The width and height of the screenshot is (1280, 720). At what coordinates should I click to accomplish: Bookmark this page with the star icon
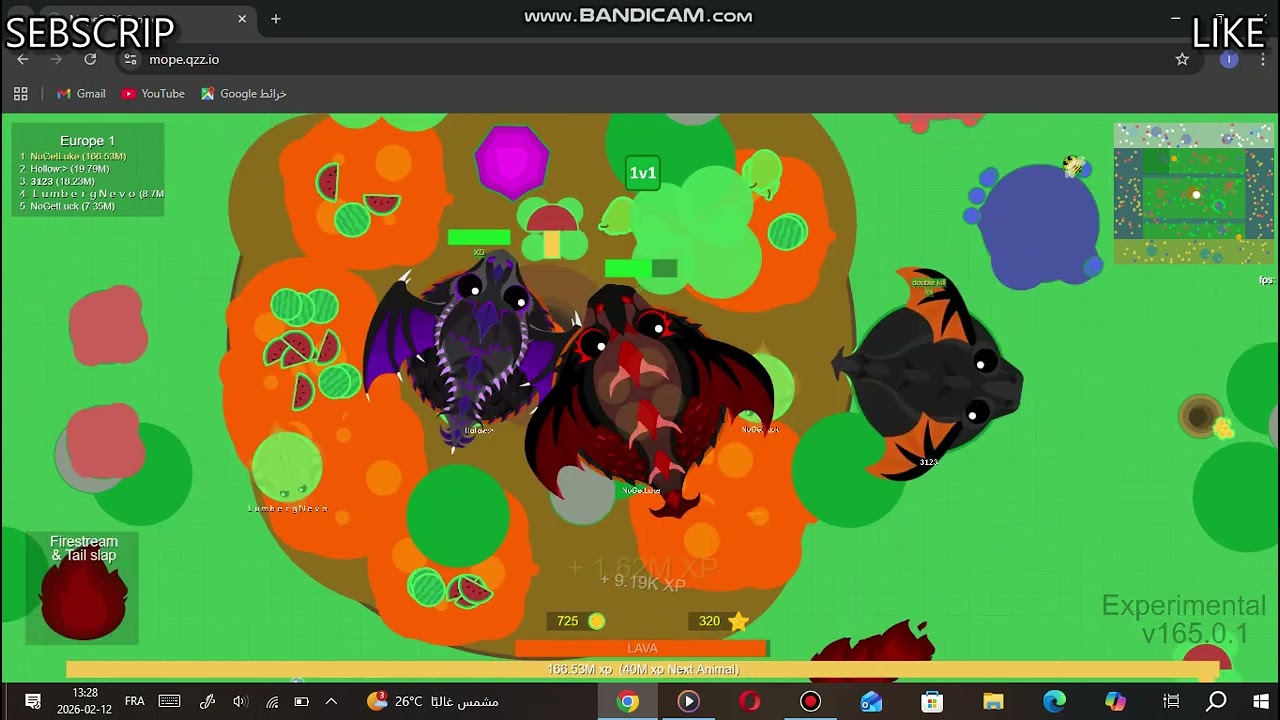pos(1182,59)
